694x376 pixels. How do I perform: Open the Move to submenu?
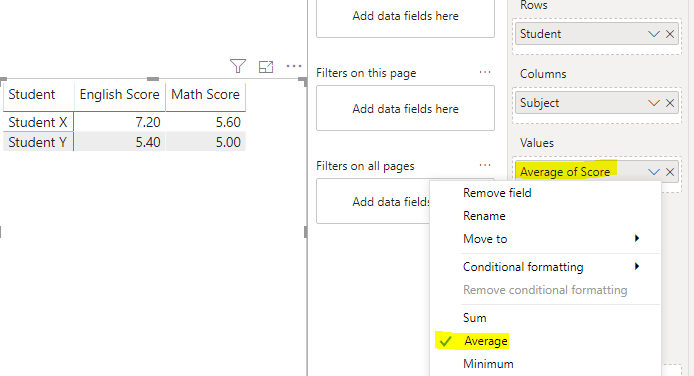click(x=545, y=239)
